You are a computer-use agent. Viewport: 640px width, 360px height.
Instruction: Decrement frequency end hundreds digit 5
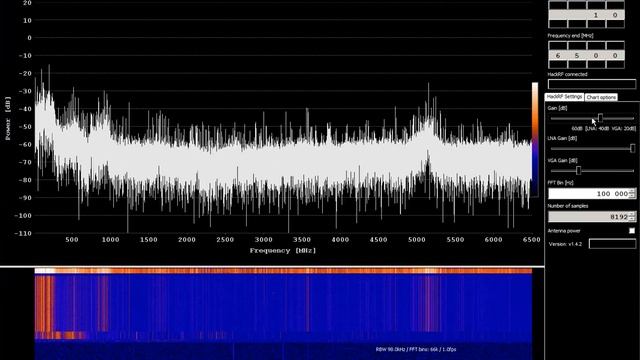(577, 64)
